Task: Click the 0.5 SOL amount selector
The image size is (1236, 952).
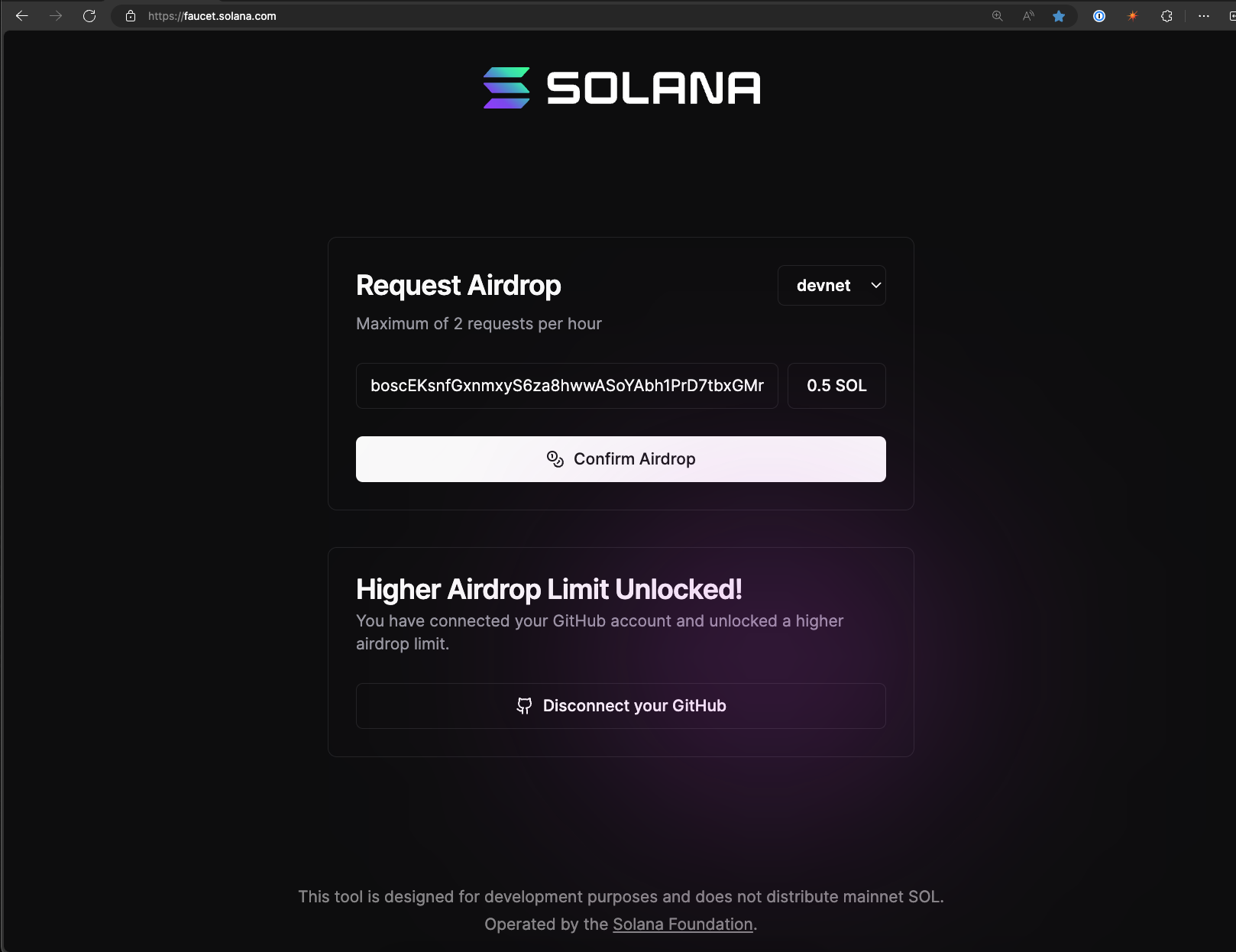Action: [x=836, y=386]
